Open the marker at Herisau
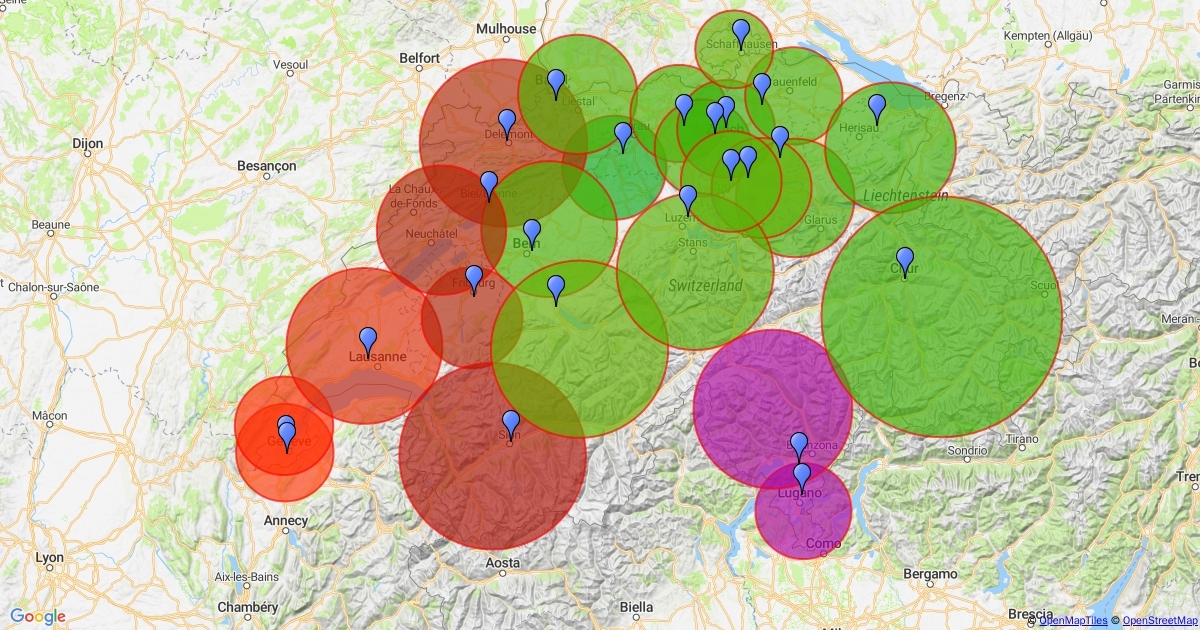This screenshot has width=1200, height=630. coord(877,107)
